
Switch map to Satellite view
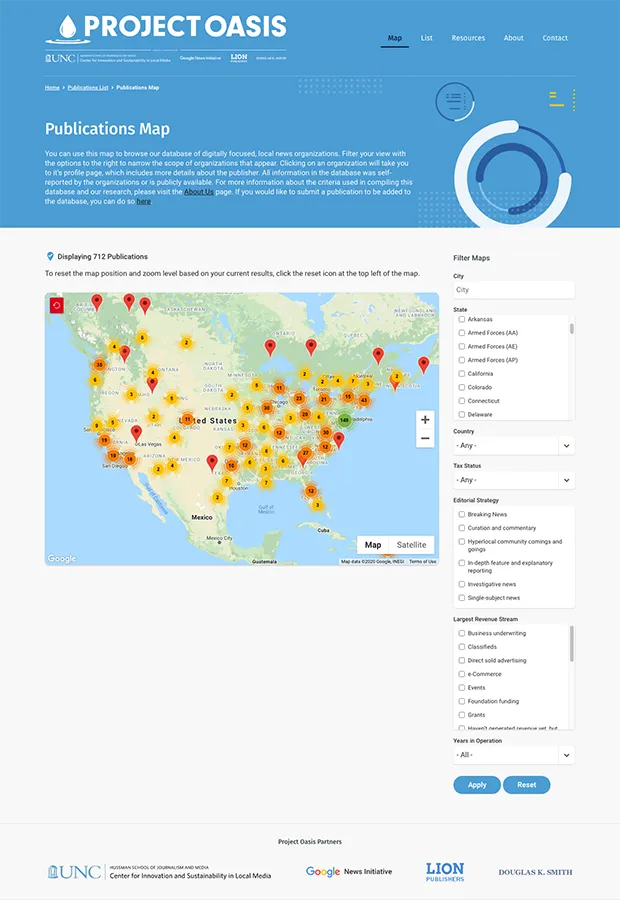tap(412, 545)
